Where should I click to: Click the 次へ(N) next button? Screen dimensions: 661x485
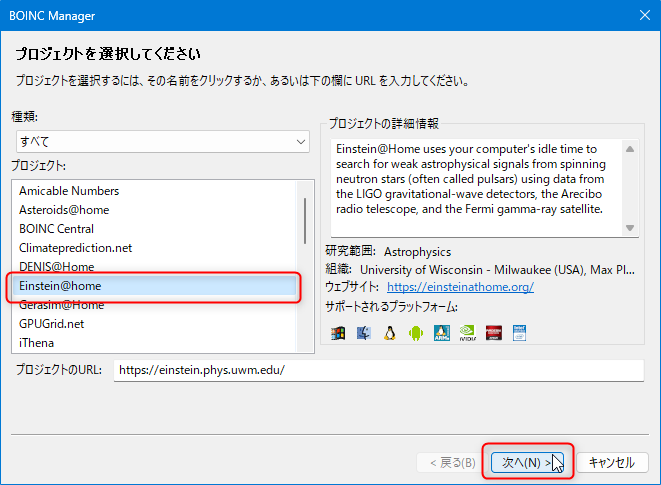(x=527, y=463)
